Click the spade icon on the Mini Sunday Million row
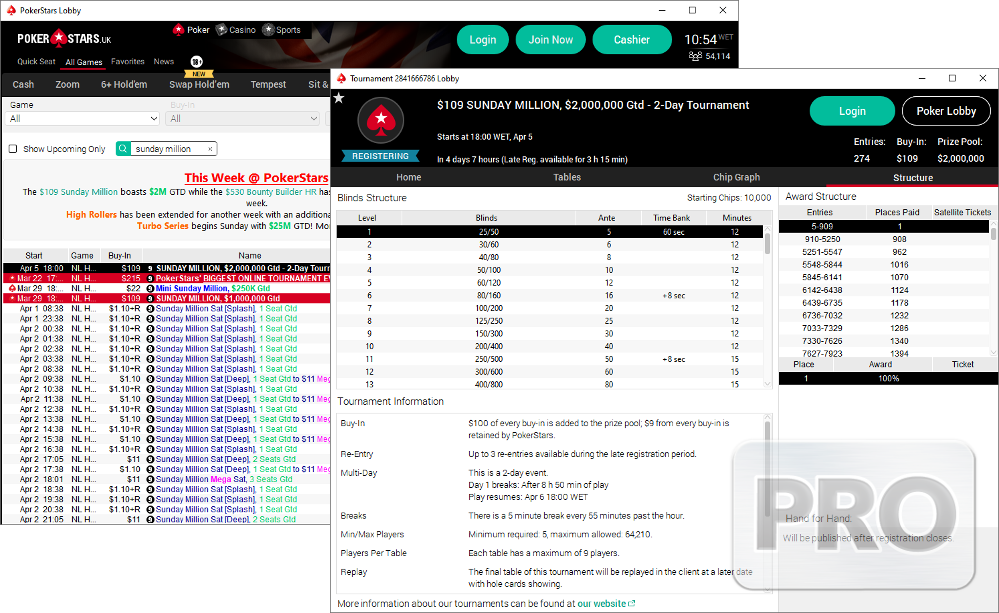This screenshot has width=999, height=613. pyautogui.click(x=150, y=289)
